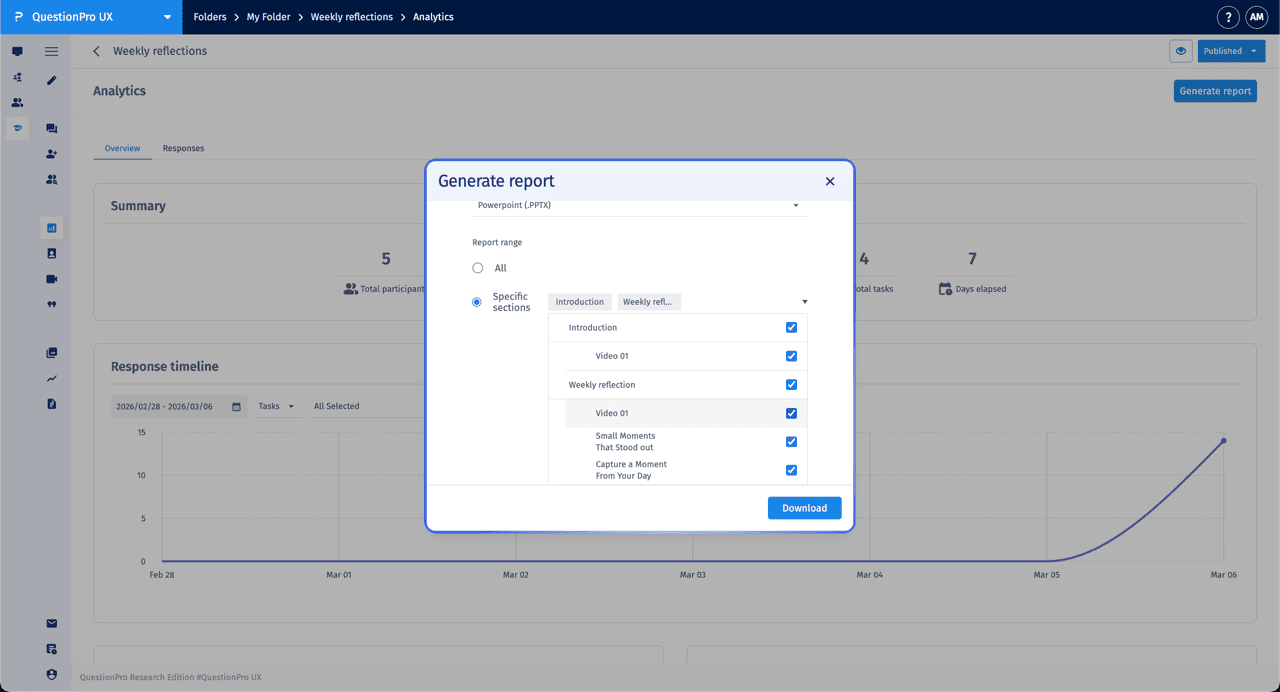Click the Analytics breadcrumb menu item
Viewport: 1280px width, 692px height.
432,16
